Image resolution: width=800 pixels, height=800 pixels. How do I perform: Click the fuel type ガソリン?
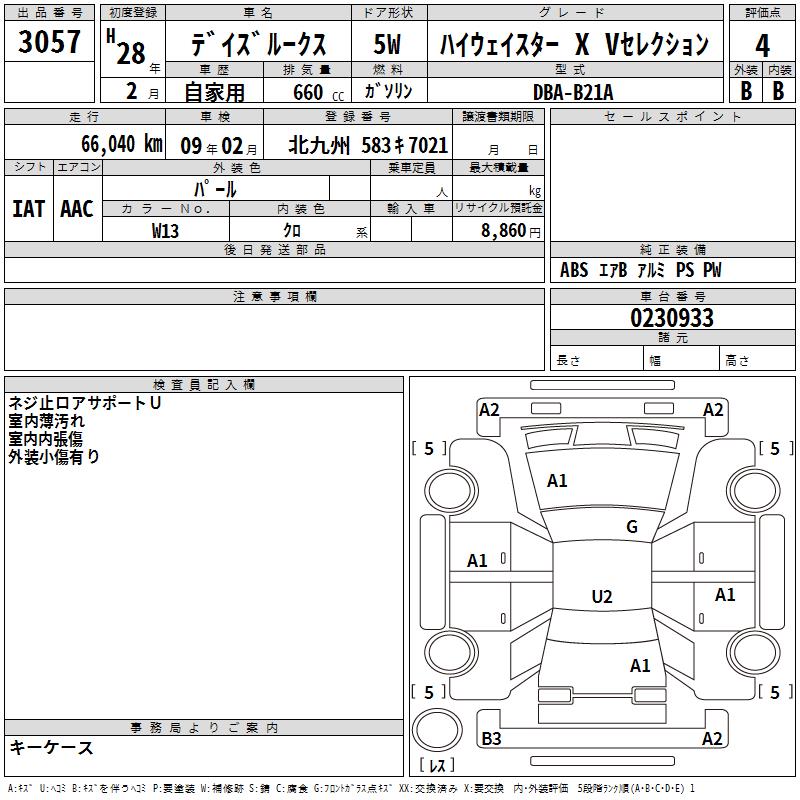point(388,91)
